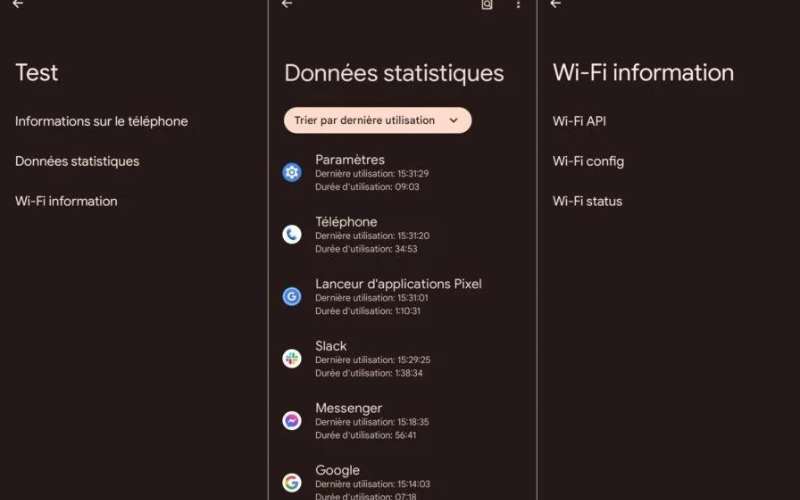This screenshot has height=500, width=800.
Task: Open Wi-Fi information in Test menu
Action: pos(66,201)
